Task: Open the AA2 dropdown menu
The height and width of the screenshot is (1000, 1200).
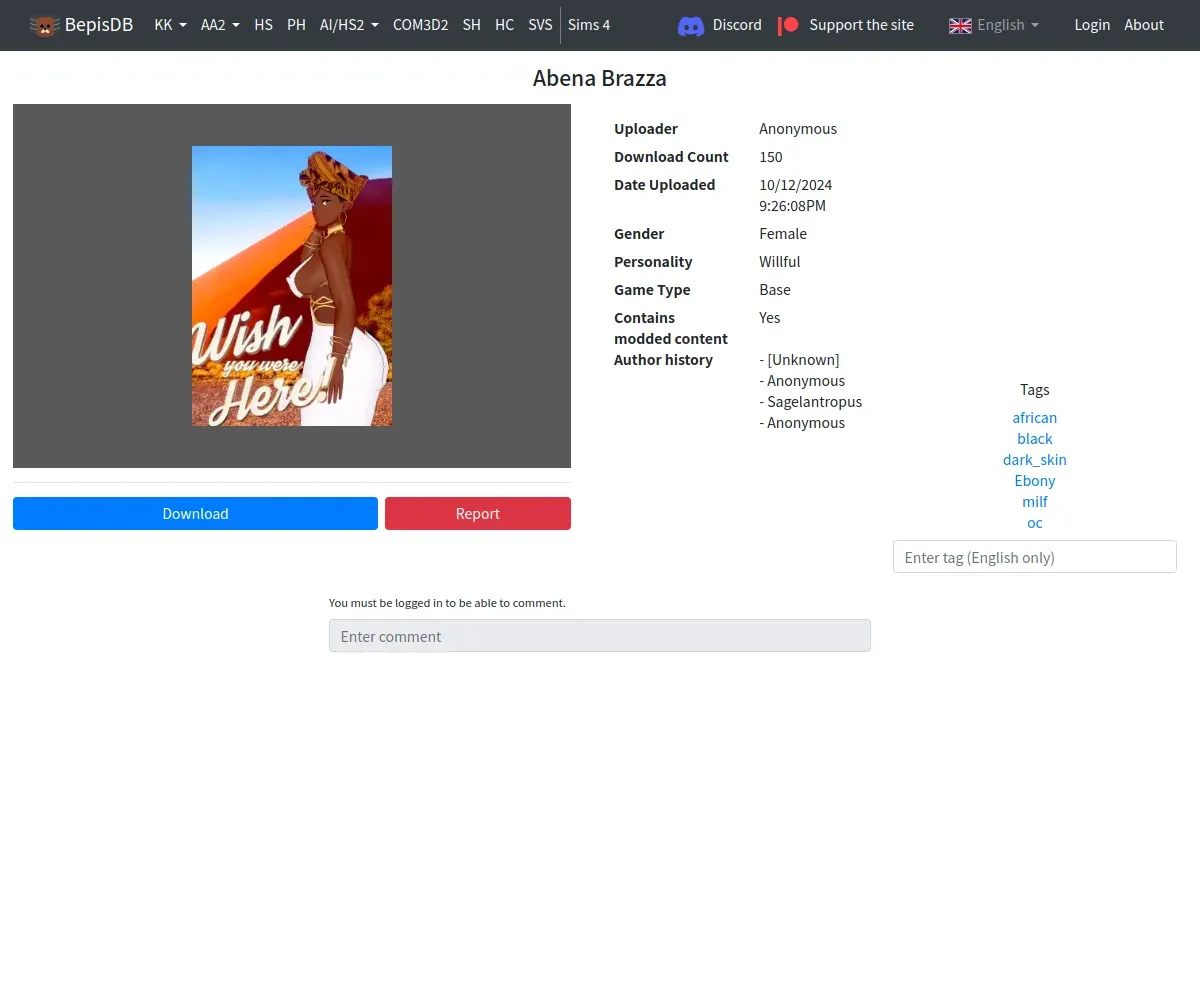Action: [x=220, y=25]
